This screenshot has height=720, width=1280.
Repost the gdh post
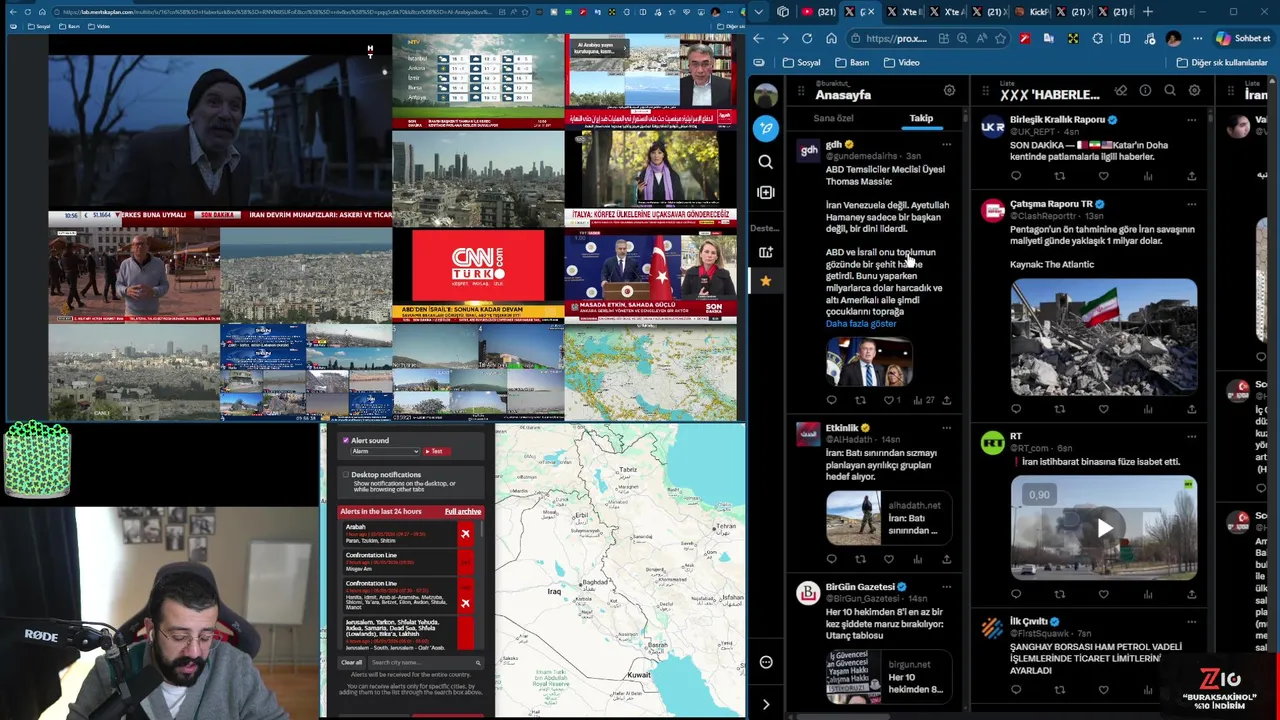(860, 400)
